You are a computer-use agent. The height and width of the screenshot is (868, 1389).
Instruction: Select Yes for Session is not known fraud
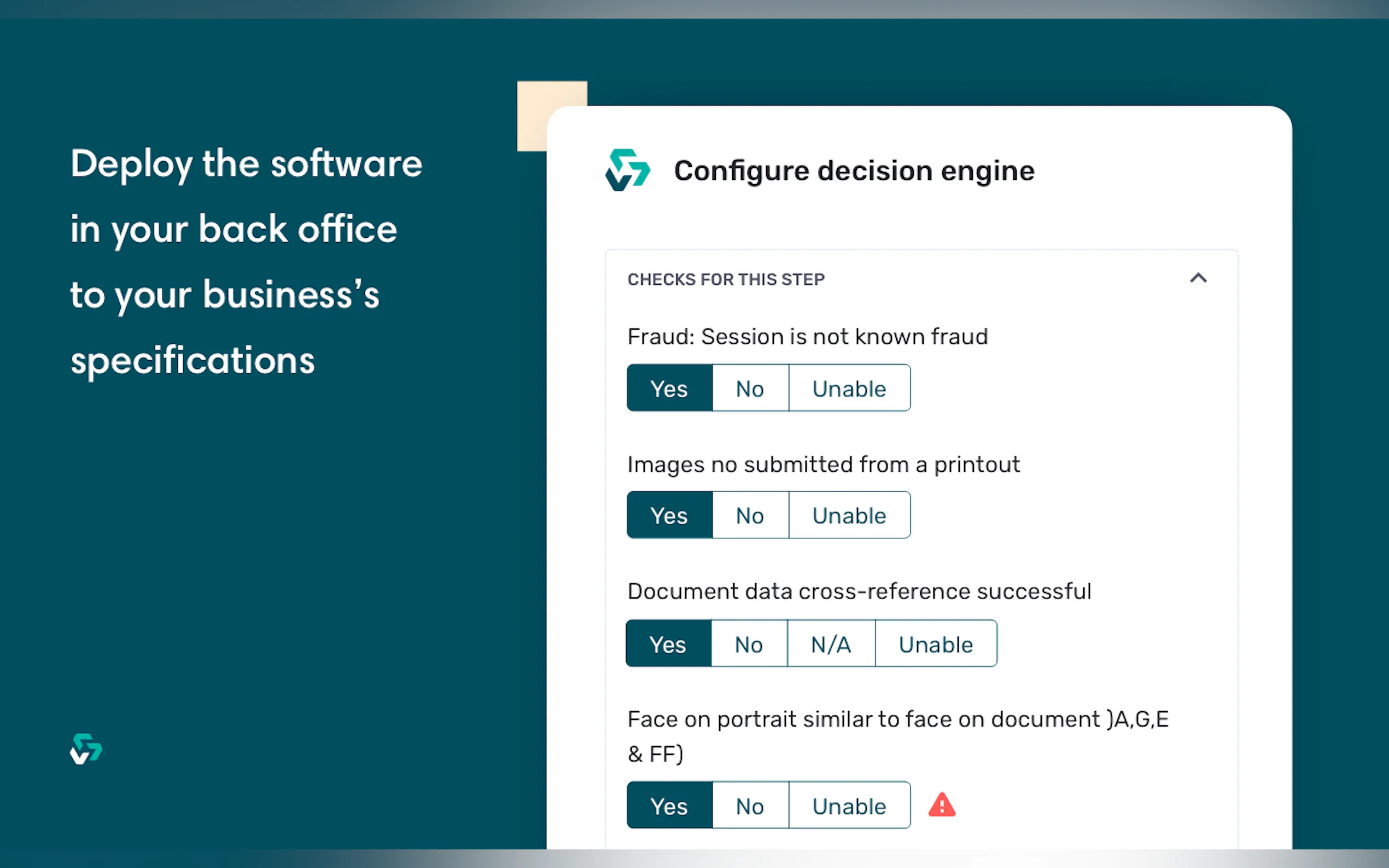(669, 389)
